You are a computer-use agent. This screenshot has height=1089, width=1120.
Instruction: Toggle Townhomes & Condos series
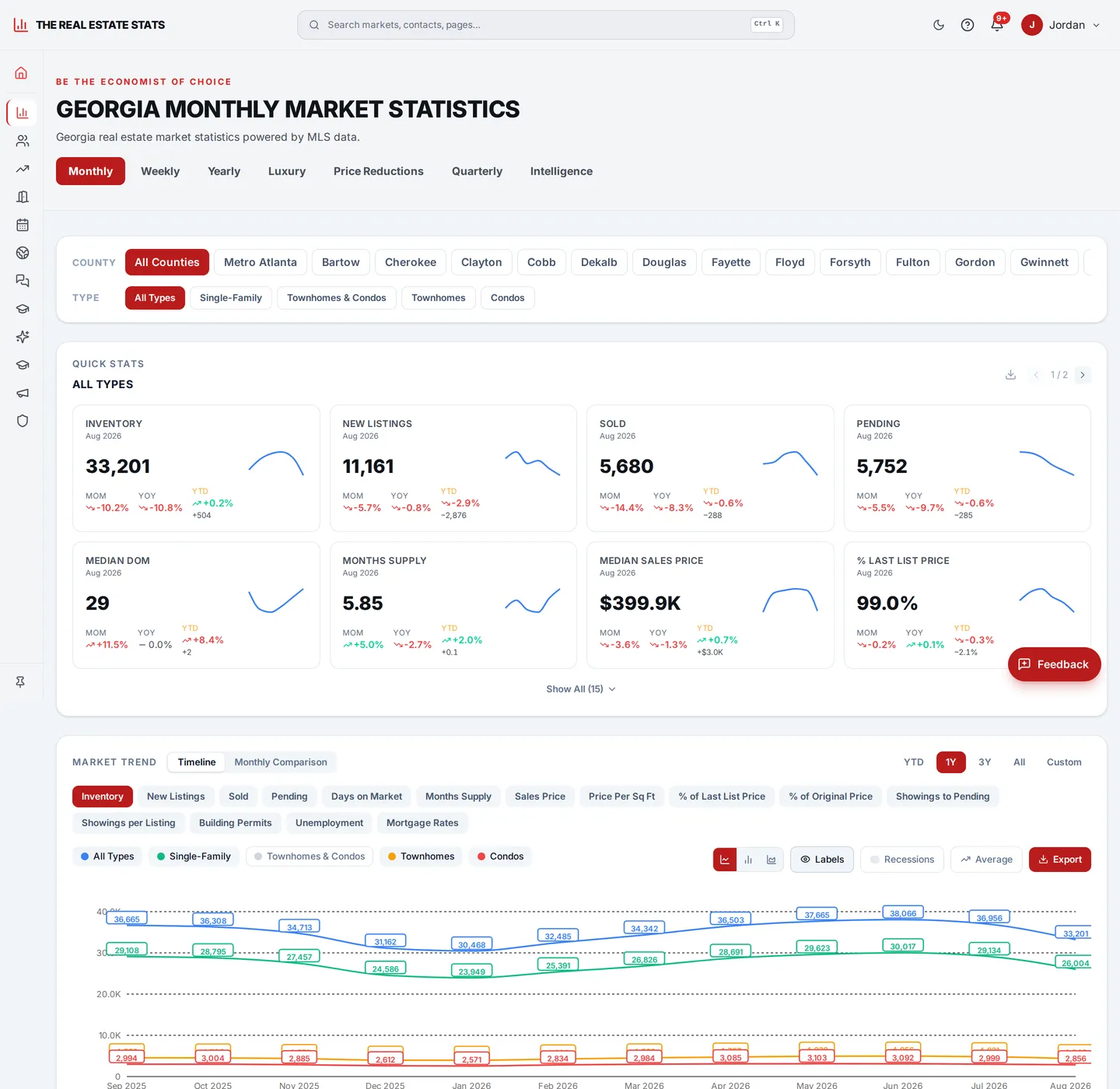click(x=310, y=856)
